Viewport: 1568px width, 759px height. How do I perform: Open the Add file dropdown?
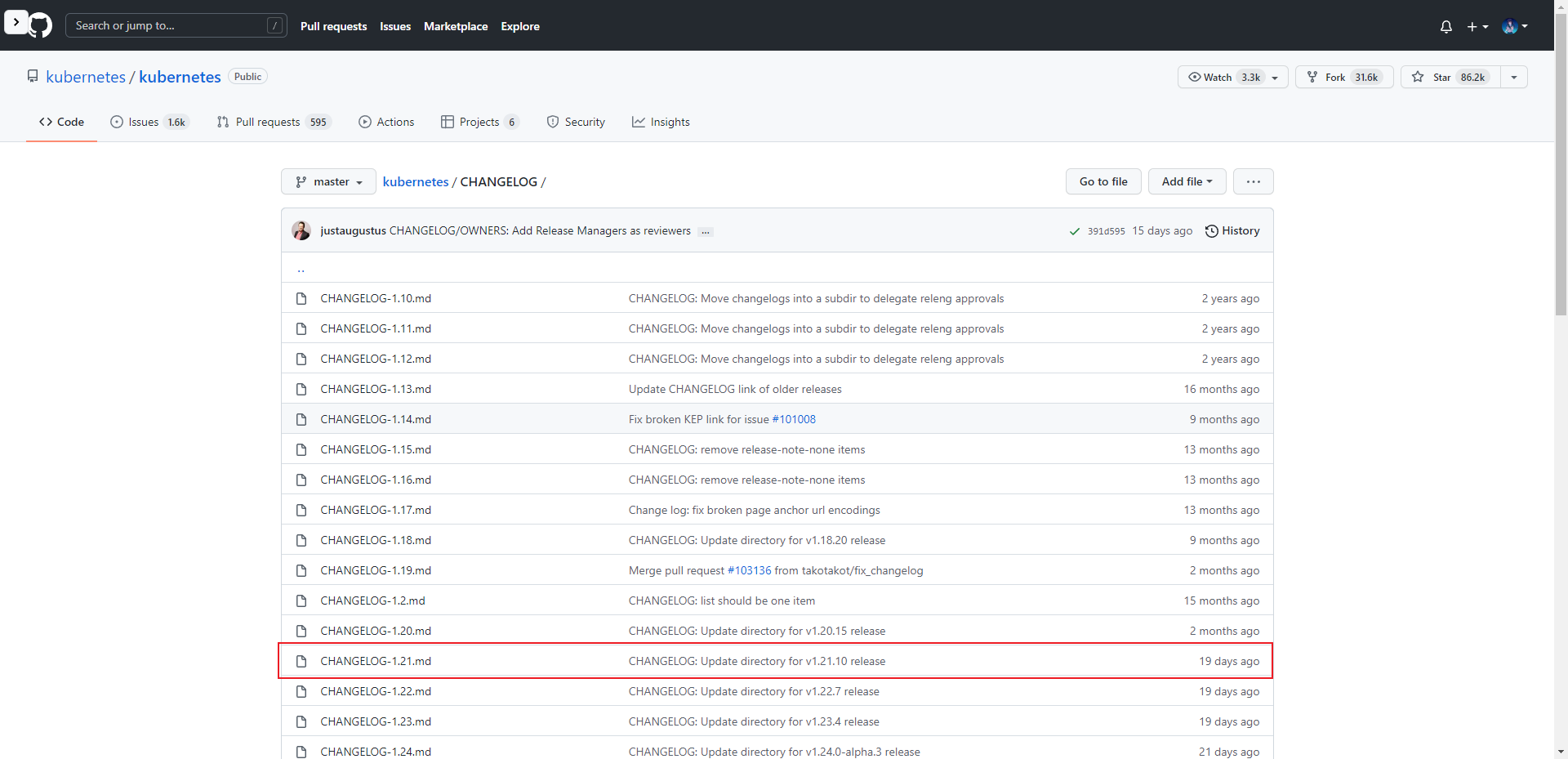click(x=1187, y=181)
